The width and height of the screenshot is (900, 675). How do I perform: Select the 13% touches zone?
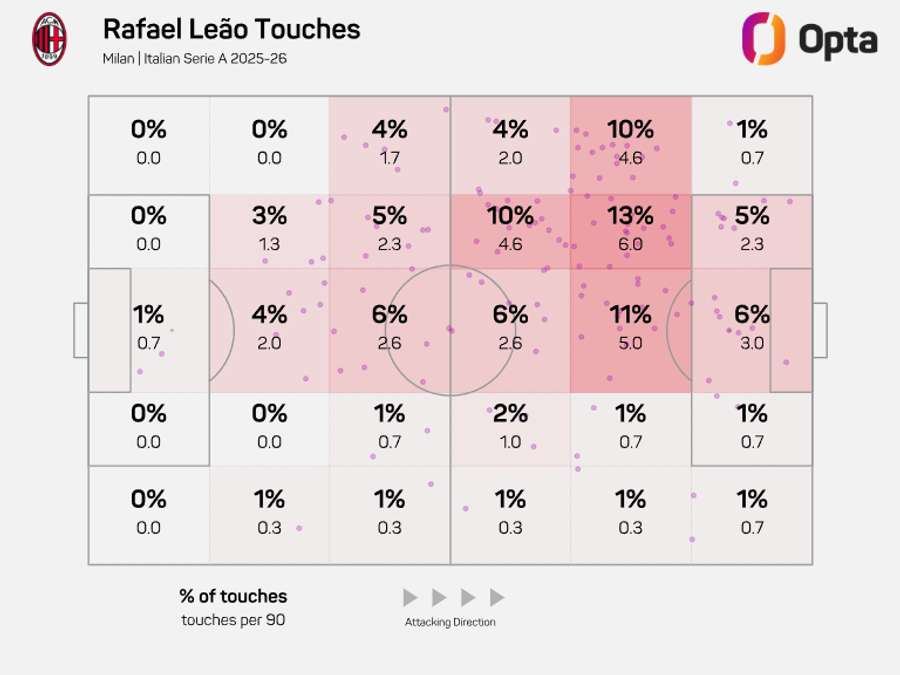pyautogui.click(x=630, y=229)
